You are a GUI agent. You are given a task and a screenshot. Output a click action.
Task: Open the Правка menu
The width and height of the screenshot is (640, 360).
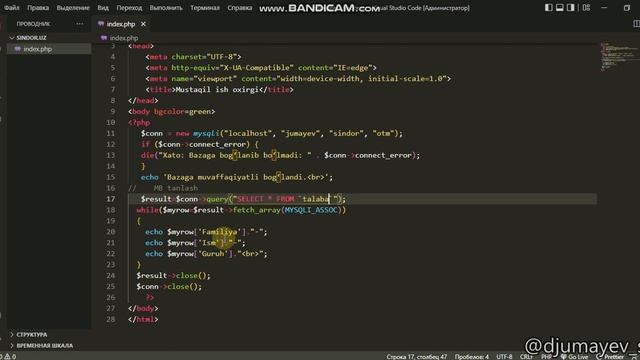pos(38,8)
